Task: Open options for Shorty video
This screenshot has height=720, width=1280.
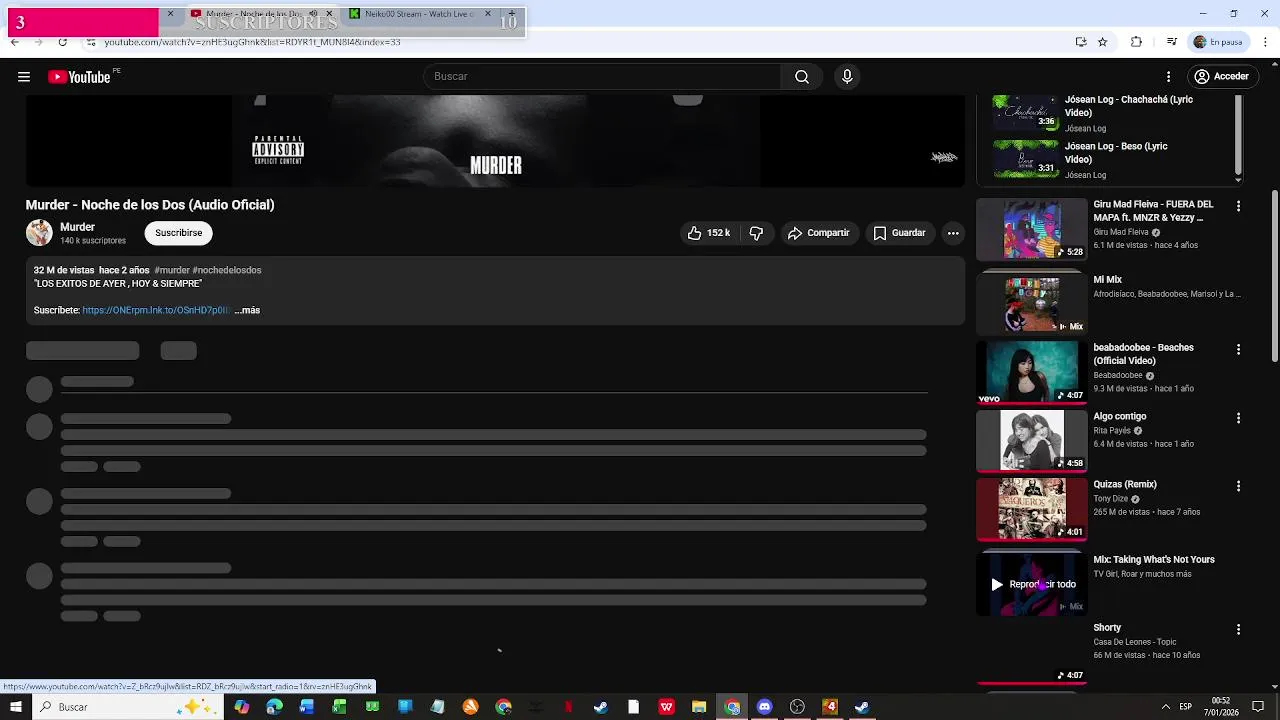Action: point(1238,630)
